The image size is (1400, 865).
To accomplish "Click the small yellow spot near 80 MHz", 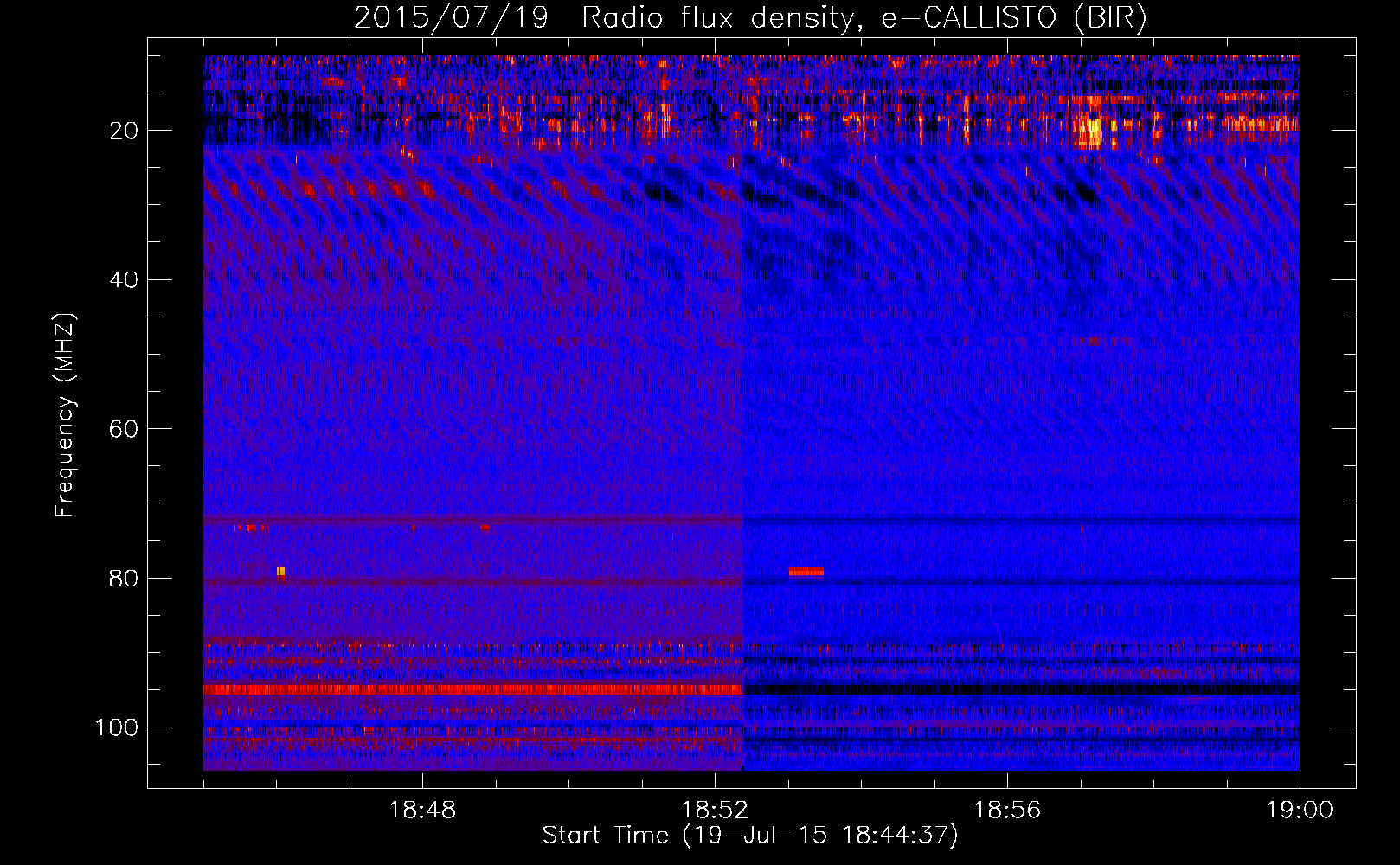I will (x=280, y=571).
